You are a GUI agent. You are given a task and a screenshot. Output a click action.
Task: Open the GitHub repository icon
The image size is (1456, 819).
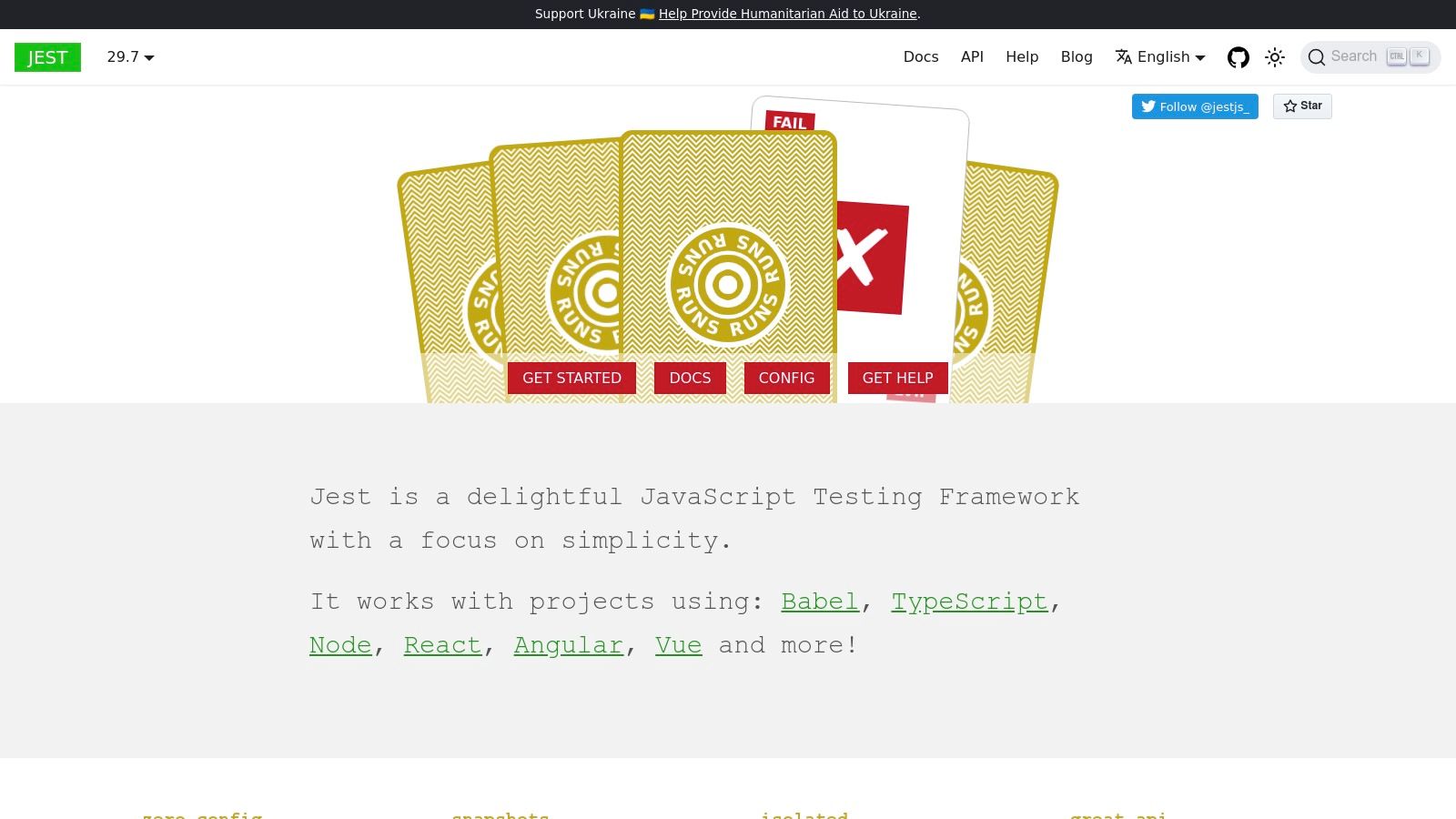tap(1238, 57)
